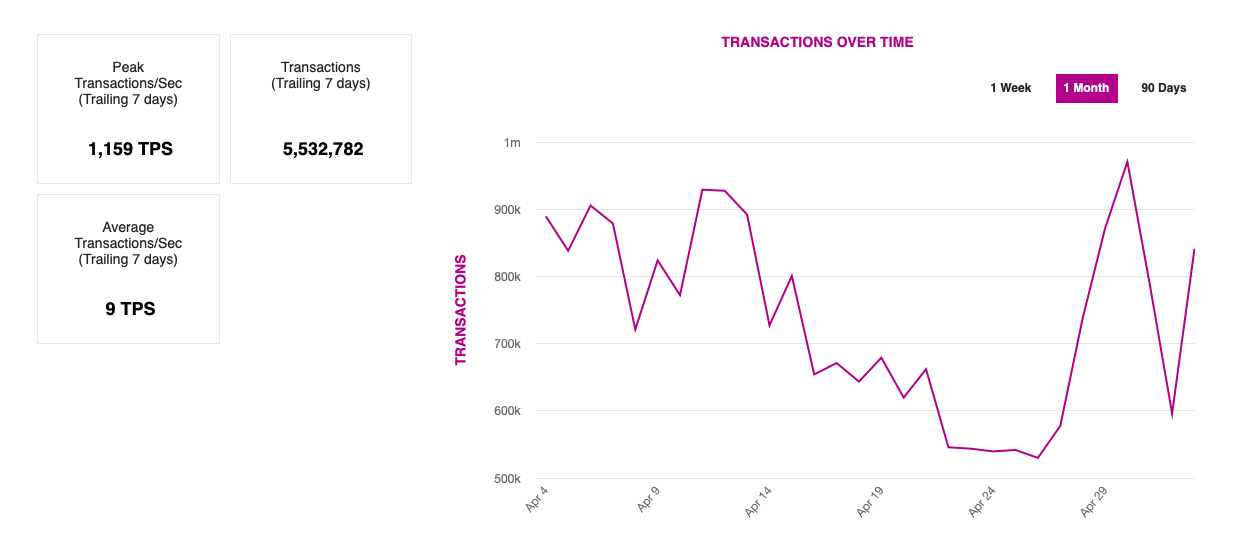1237x548 pixels.
Task: Select the 1 Month range button
Action: tap(1086, 88)
